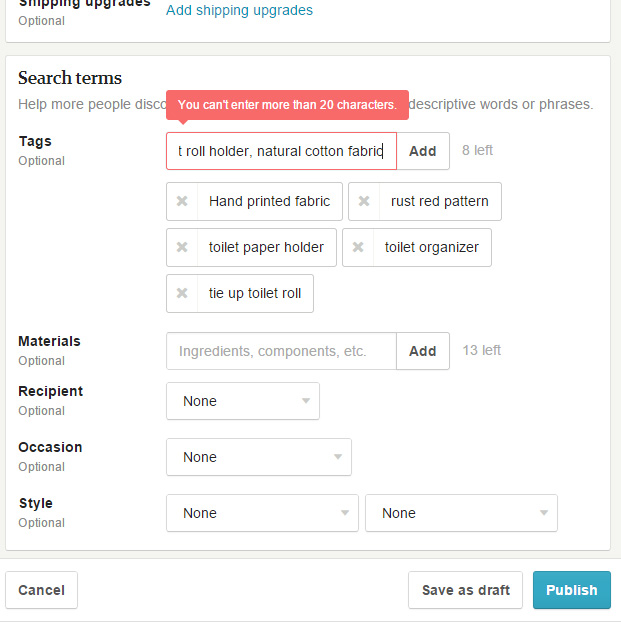Remove the "toilet paper holder" tag

(x=182, y=247)
